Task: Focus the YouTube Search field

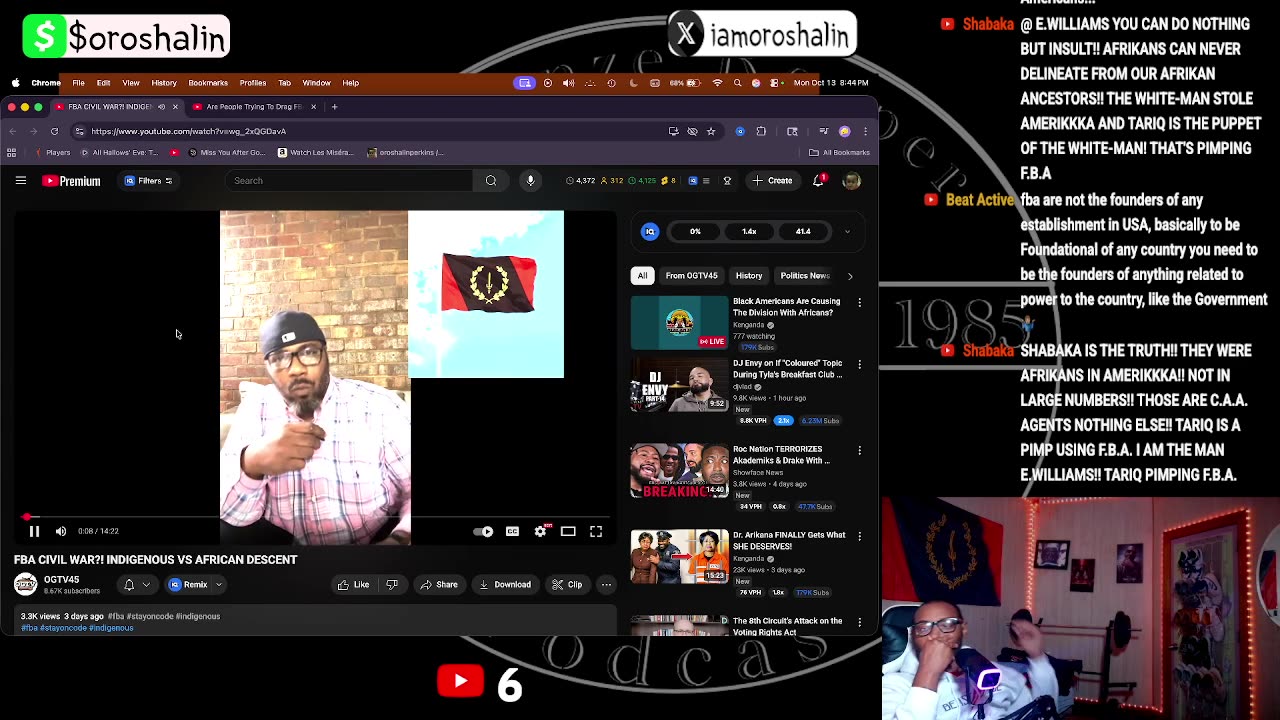Action: pyautogui.click(x=350, y=181)
